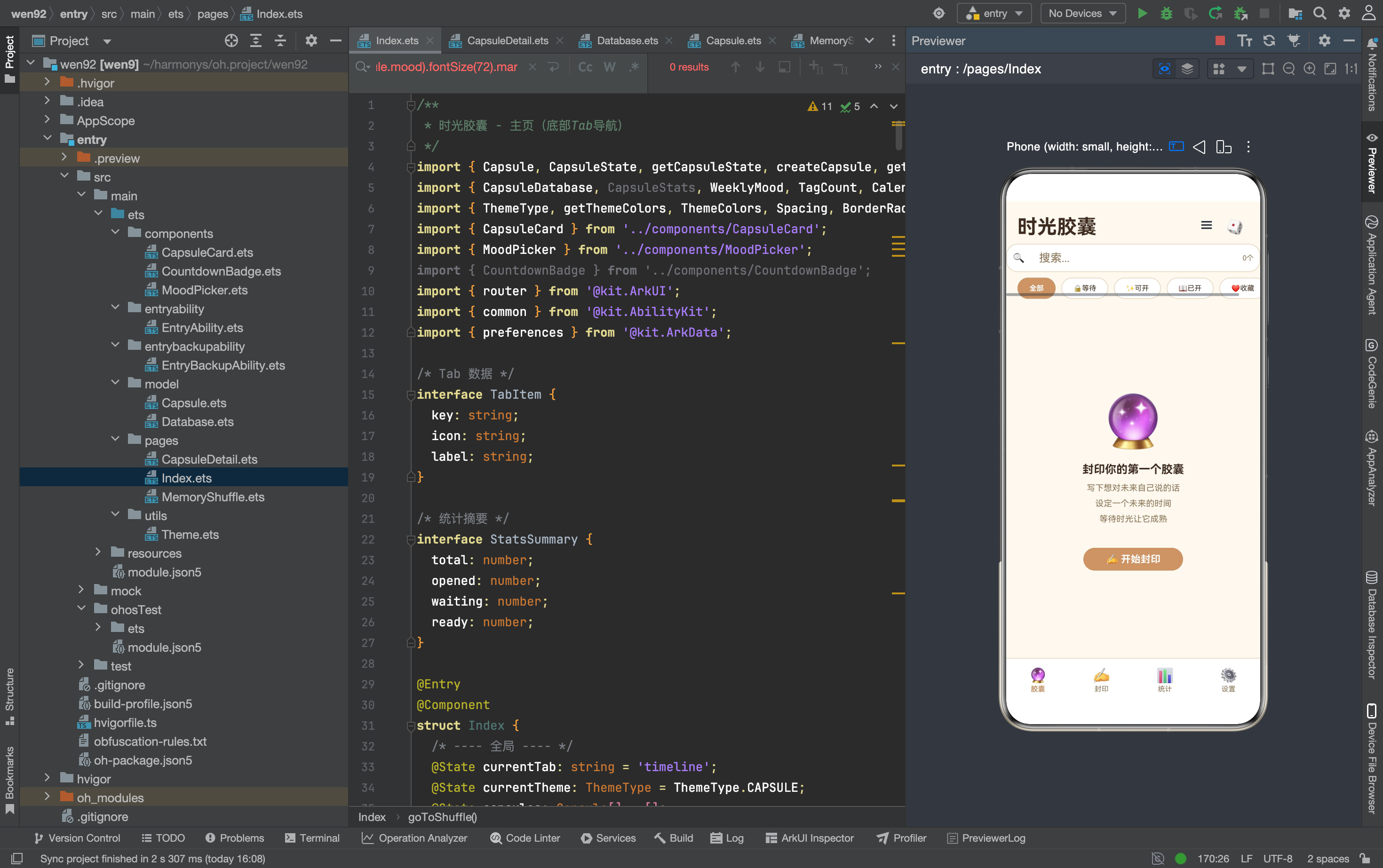Go to next search occurrence
Viewport: 1383px width, 868px height.
[x=760, y=67]
